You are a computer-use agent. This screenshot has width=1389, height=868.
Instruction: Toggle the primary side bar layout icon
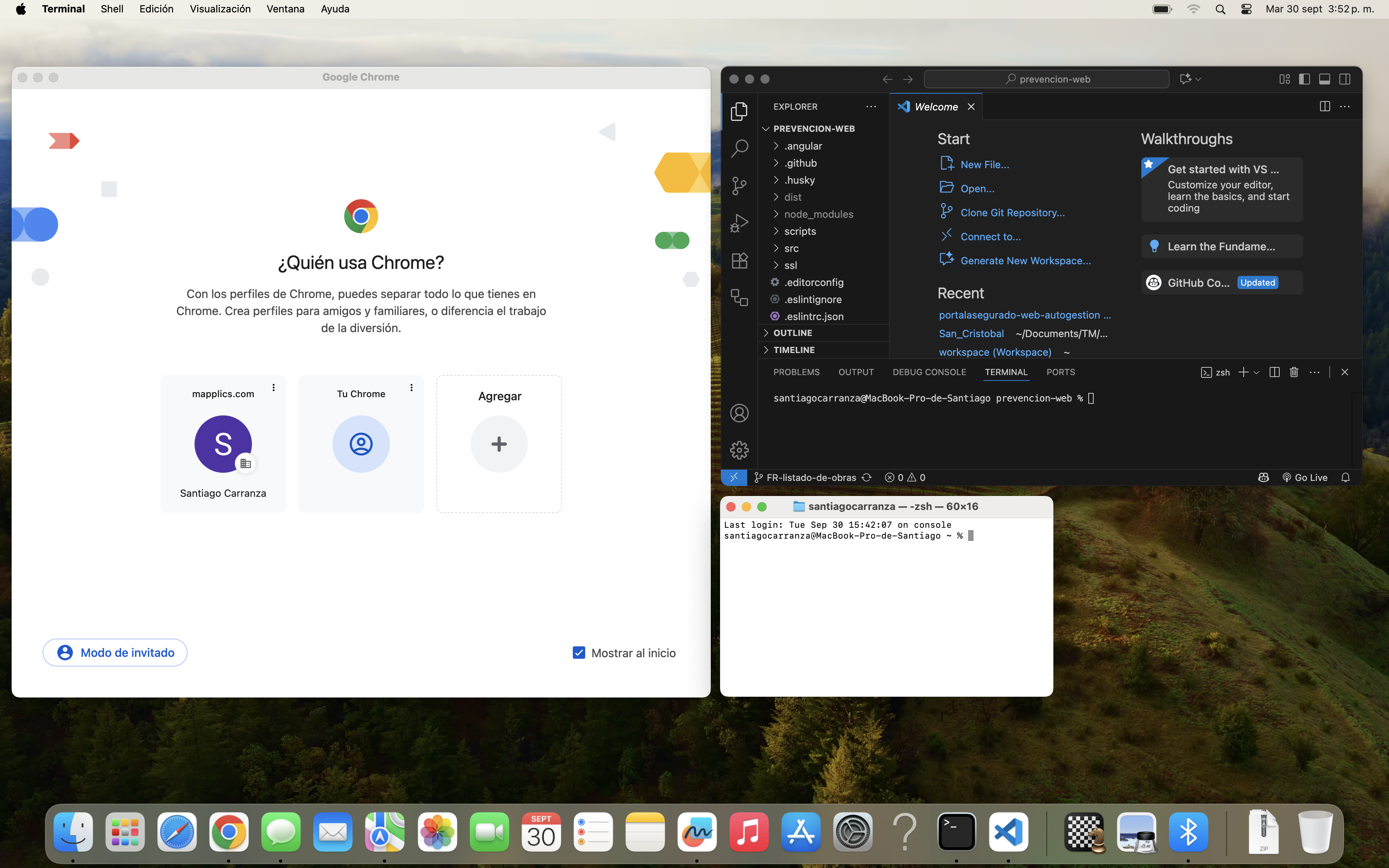click(1304, 79)
